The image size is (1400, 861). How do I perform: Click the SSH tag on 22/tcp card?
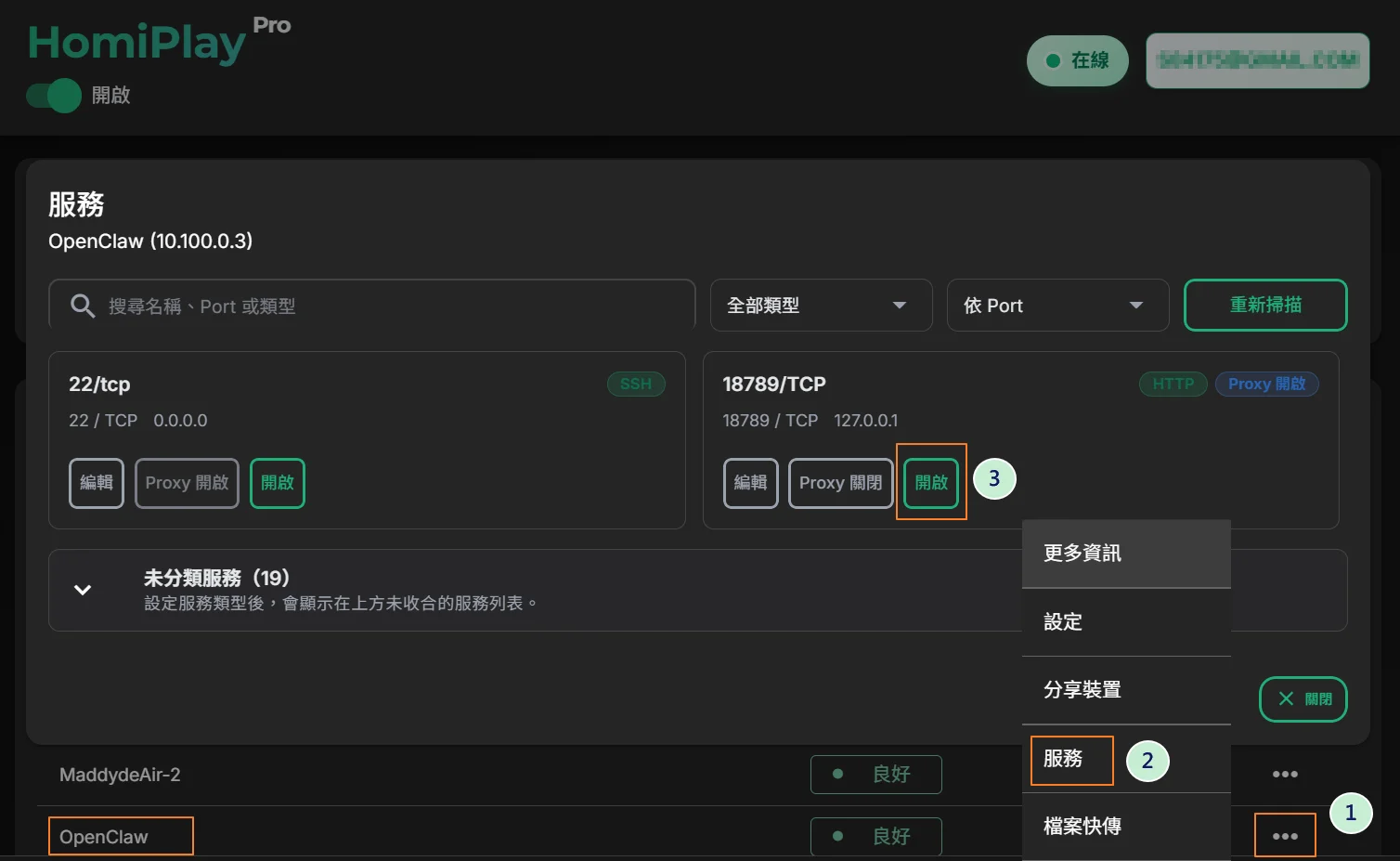(x=636, y=384)
